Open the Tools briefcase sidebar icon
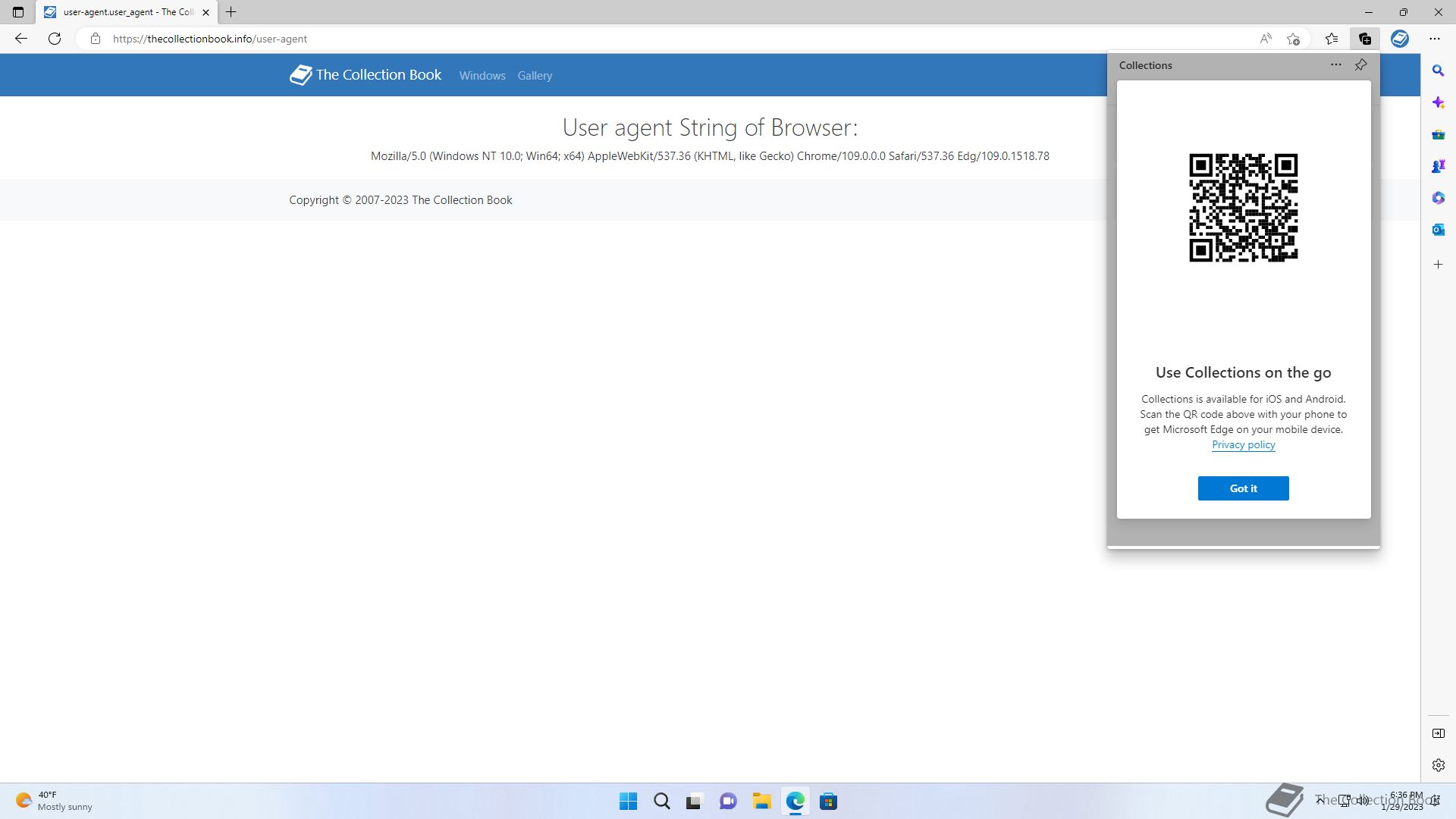The image size is (1456, 819). [1438, 134]
